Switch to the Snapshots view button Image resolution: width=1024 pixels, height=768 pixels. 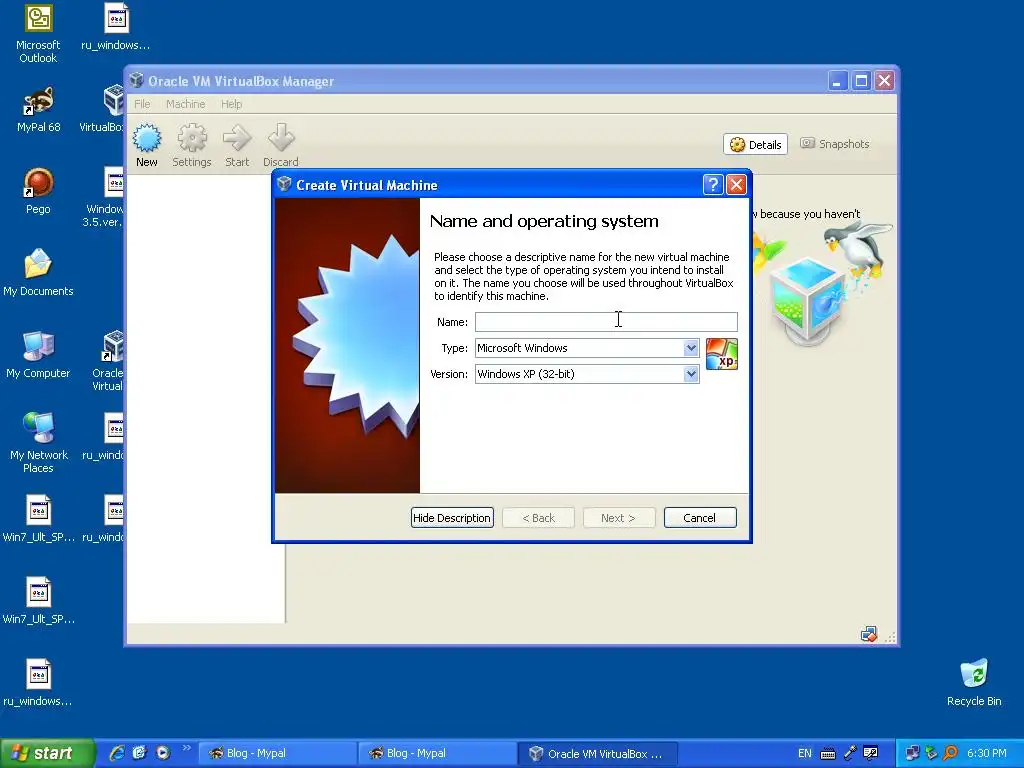[835, 144]
